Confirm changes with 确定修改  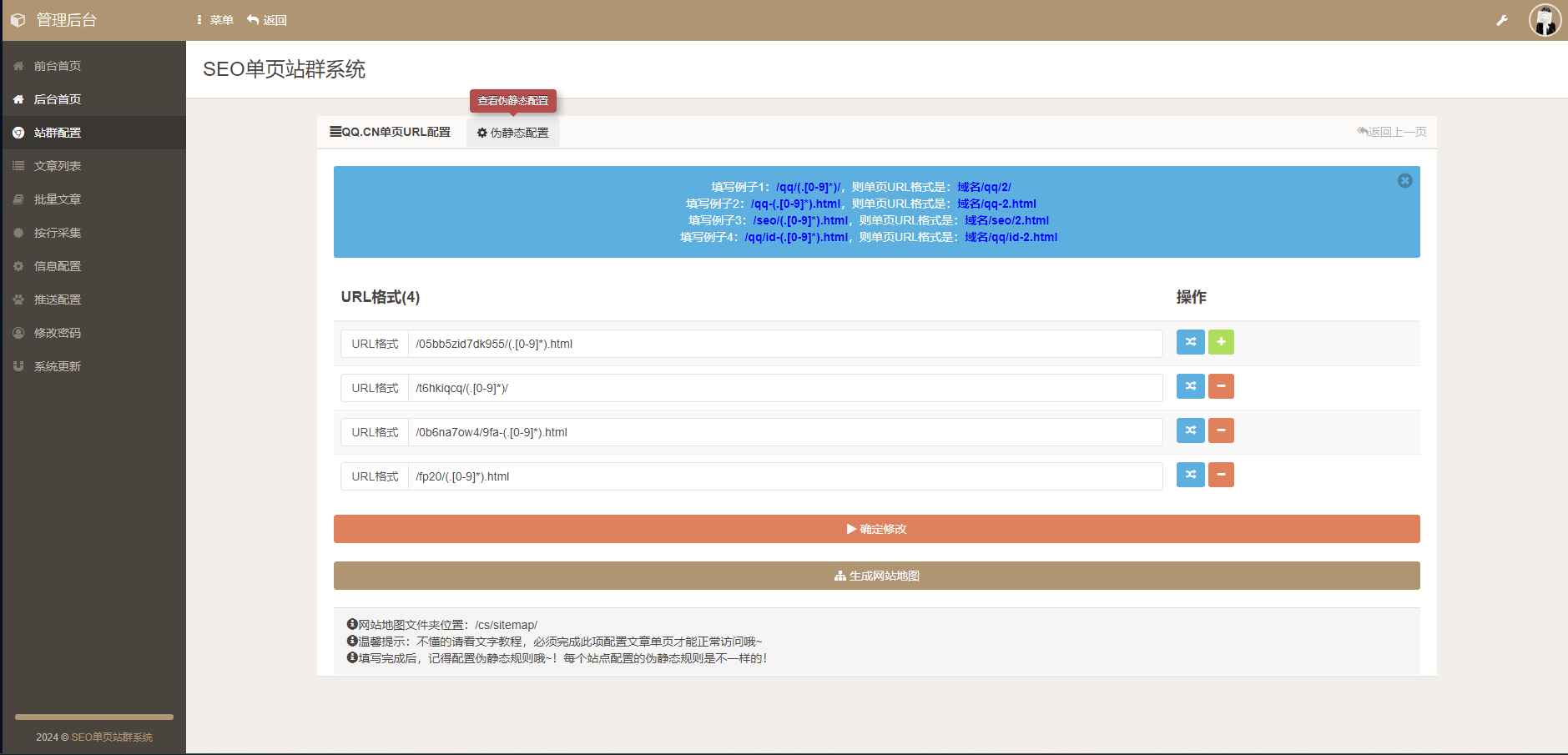click(875, 528)
